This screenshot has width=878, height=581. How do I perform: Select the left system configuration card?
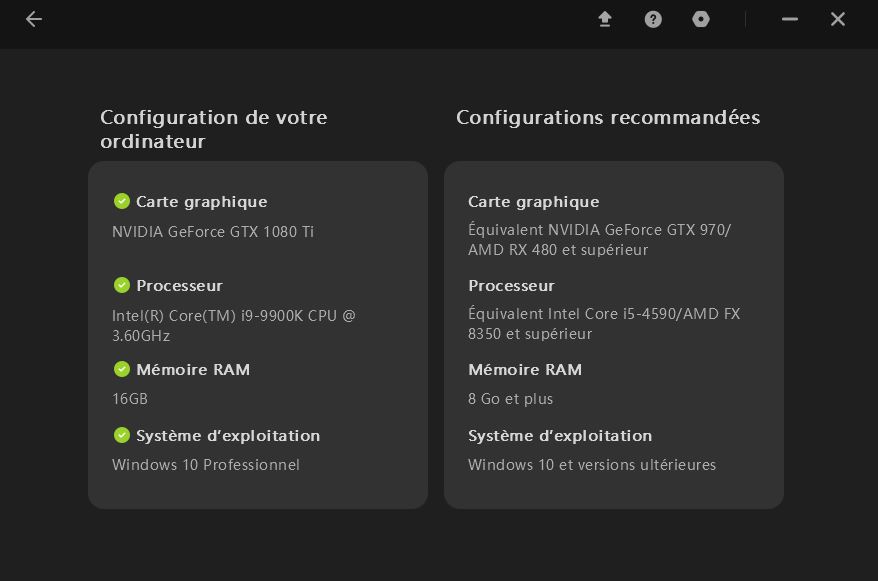click(258, 334)
